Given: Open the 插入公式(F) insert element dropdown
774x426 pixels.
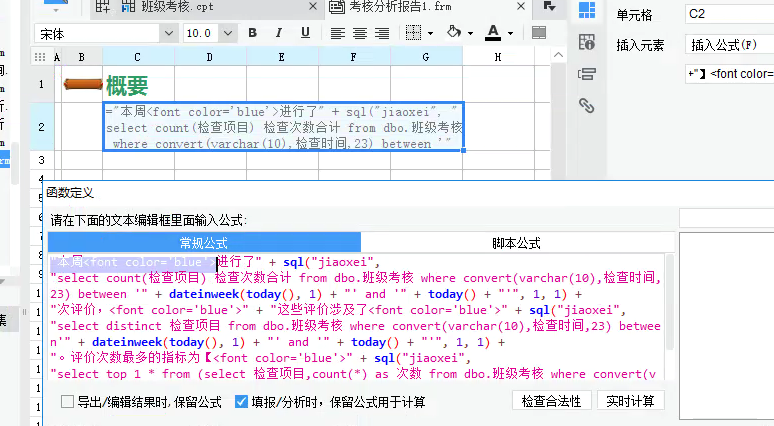Looking at the screenshot, I should (730, 45).
